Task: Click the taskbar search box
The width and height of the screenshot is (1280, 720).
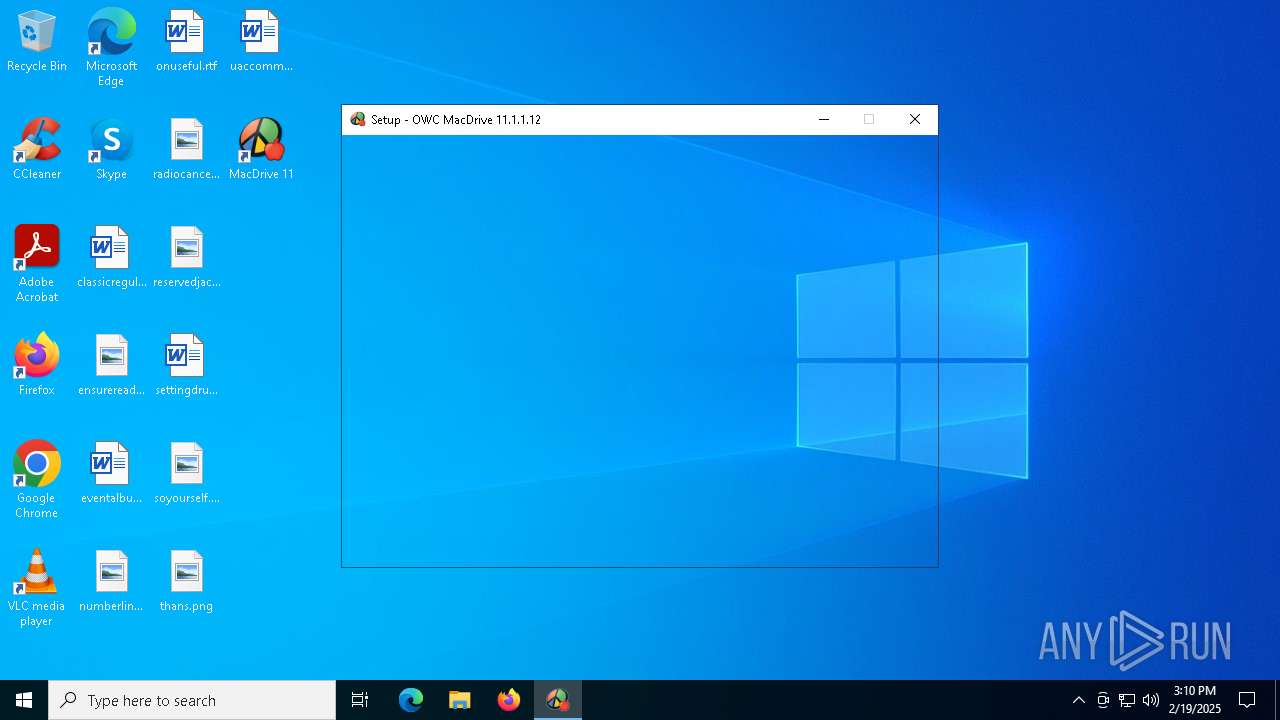Action: coord(192,700)
